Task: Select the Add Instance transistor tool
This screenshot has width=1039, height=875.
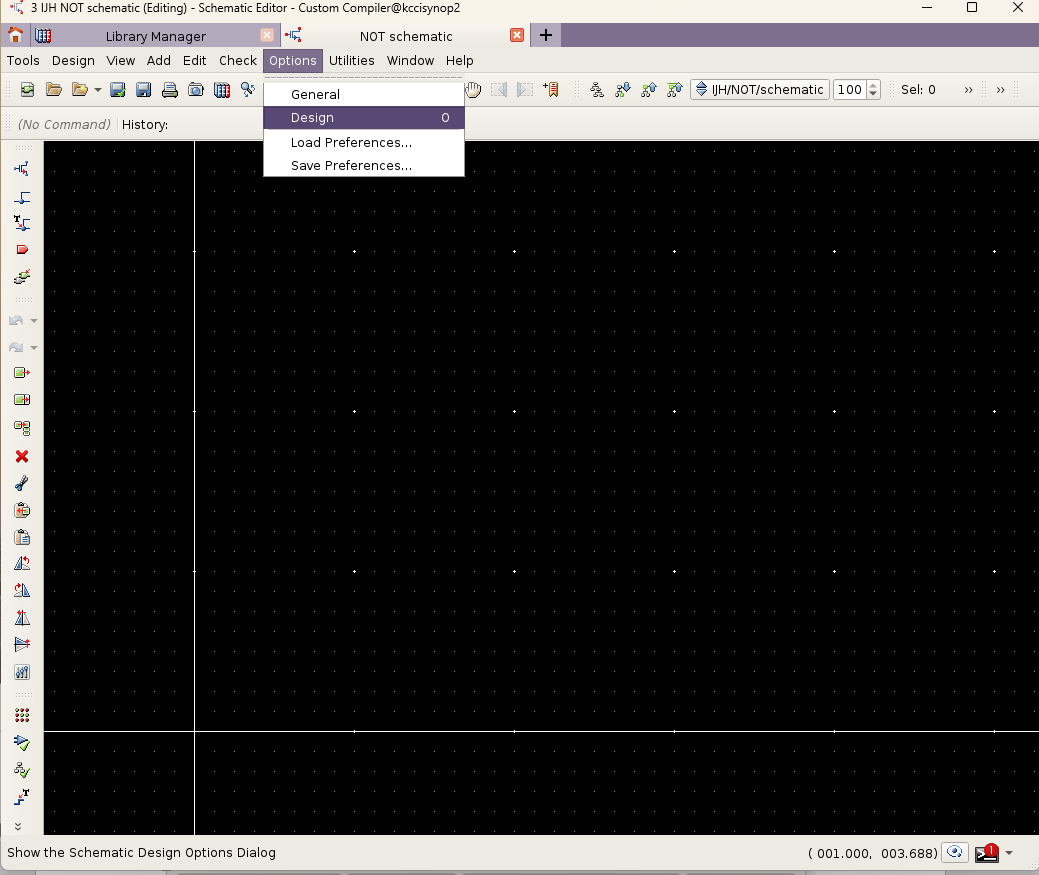Action: (22, 169)
